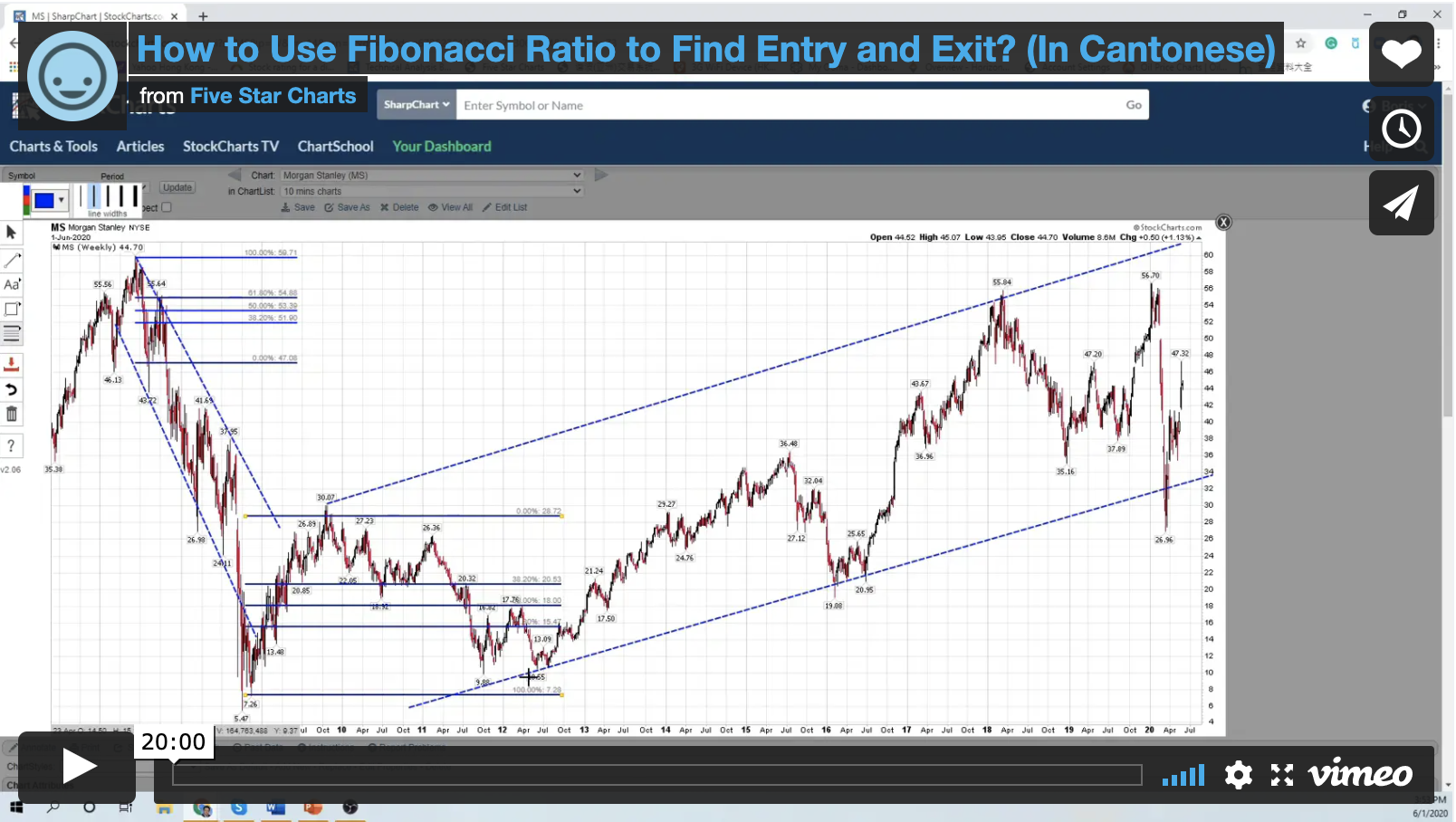Open OBS Studio from the taskbar

coord(350,808)
